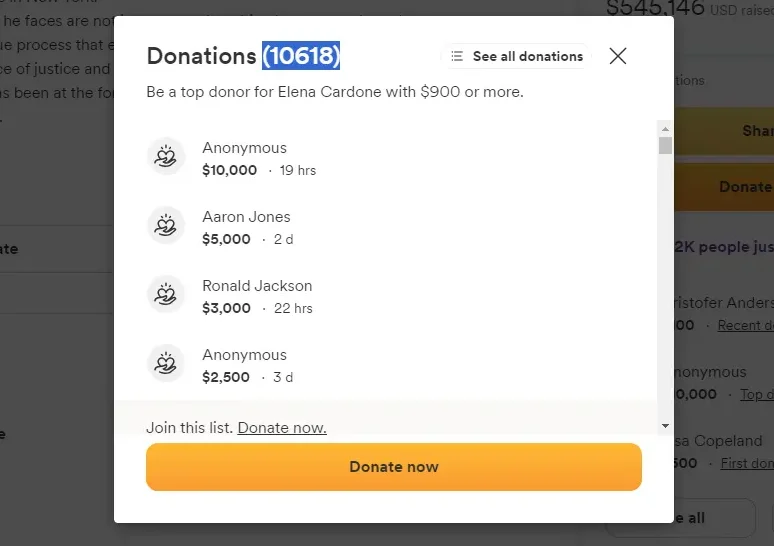
Task: Select the Aaron Jones donor name
Action: click(x=246, y=217)
